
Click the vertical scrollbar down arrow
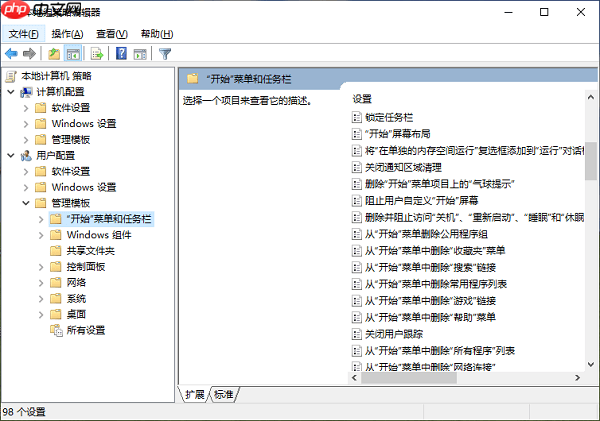click(591, 364)
